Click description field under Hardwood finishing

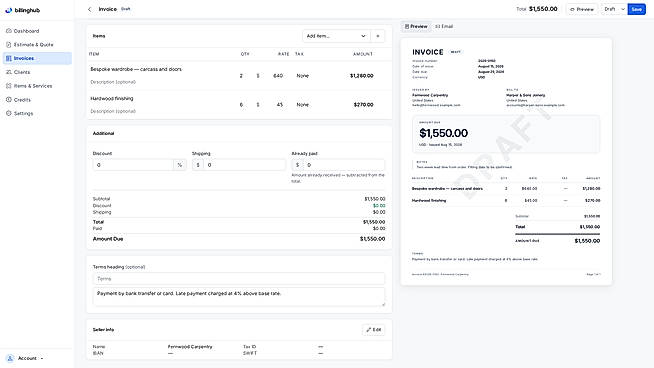pyautogui.click(x=161, y=111)
